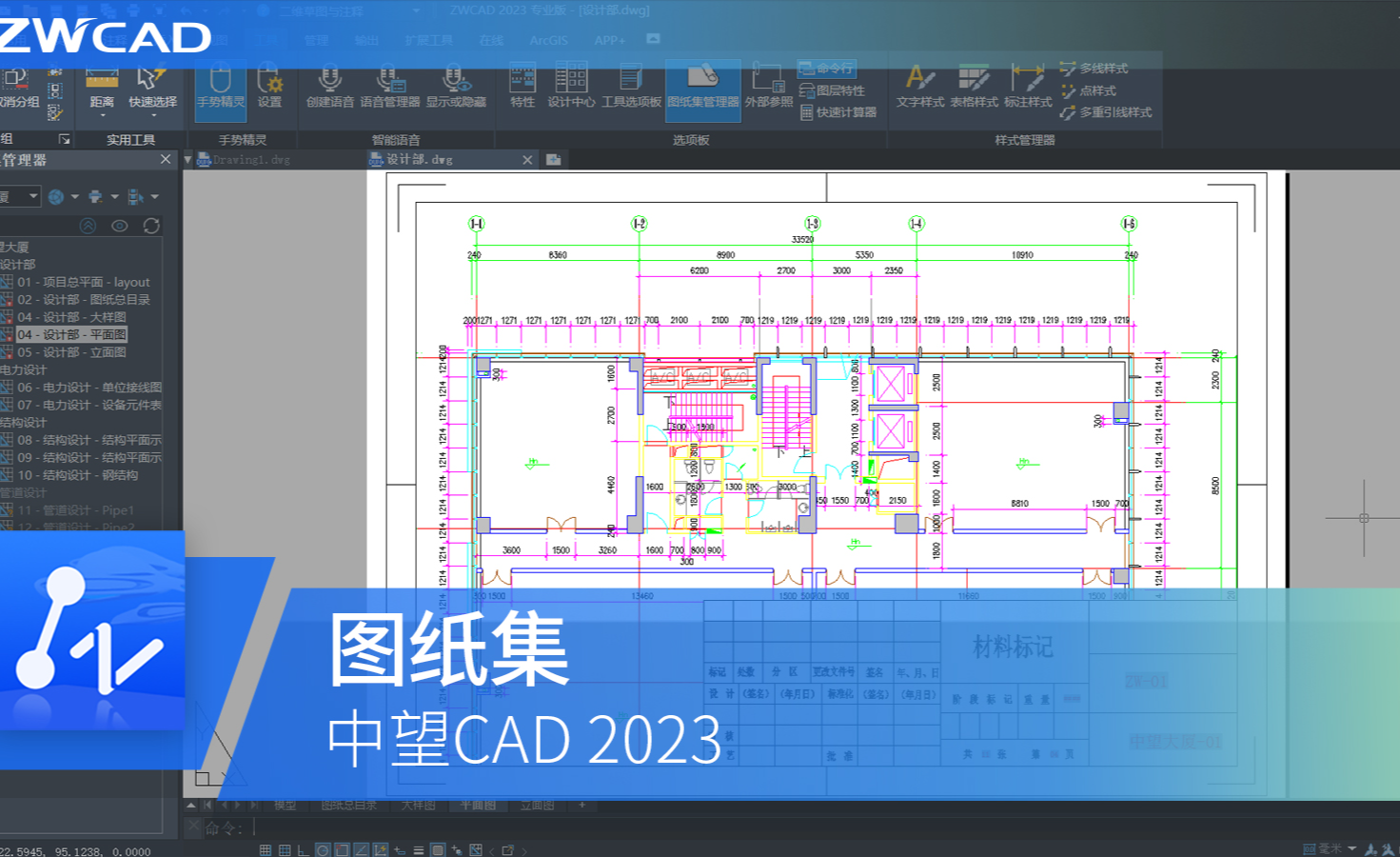1400x857 pixels.
Task: Open the Quick Calculator (快速计算器)
Action: (x=838, y=112)
